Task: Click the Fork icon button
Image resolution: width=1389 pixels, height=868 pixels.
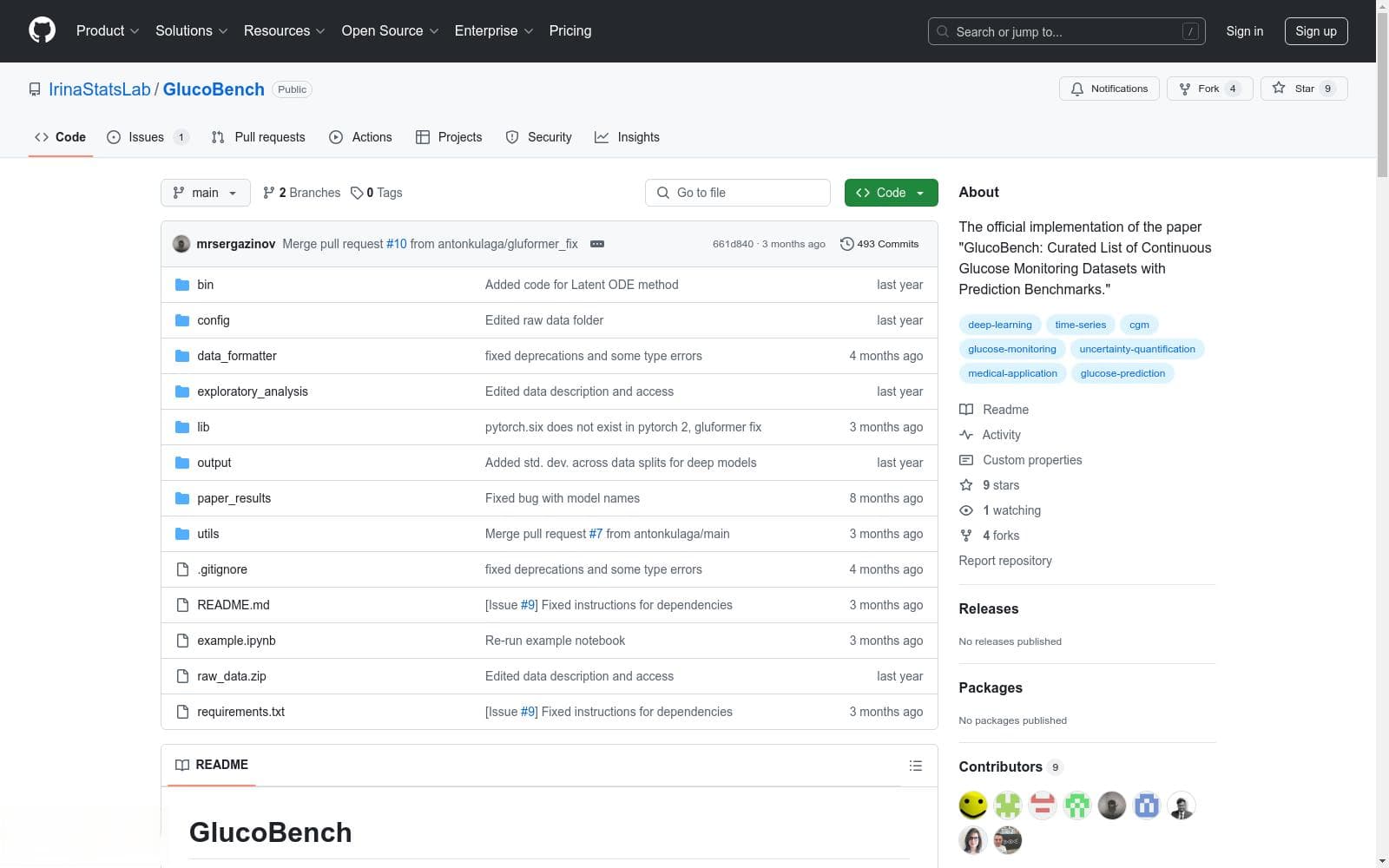Action: click(1209, 89)
